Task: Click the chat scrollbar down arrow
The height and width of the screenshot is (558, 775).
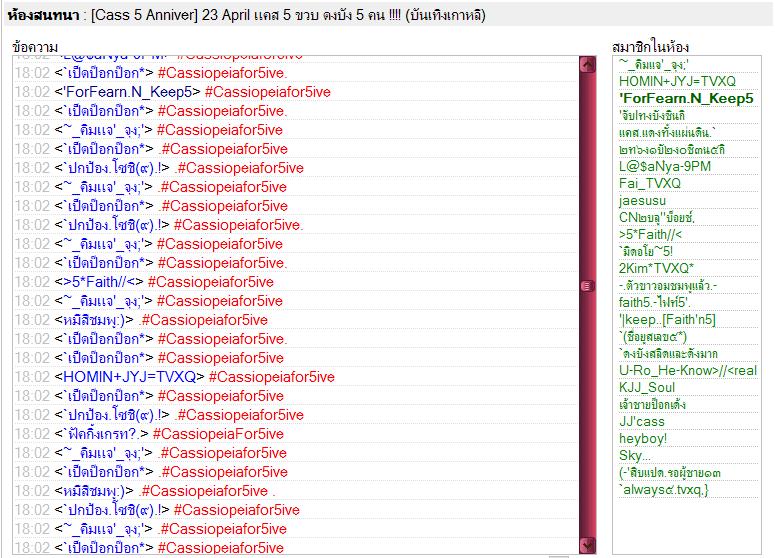Action: coord(588,545)
